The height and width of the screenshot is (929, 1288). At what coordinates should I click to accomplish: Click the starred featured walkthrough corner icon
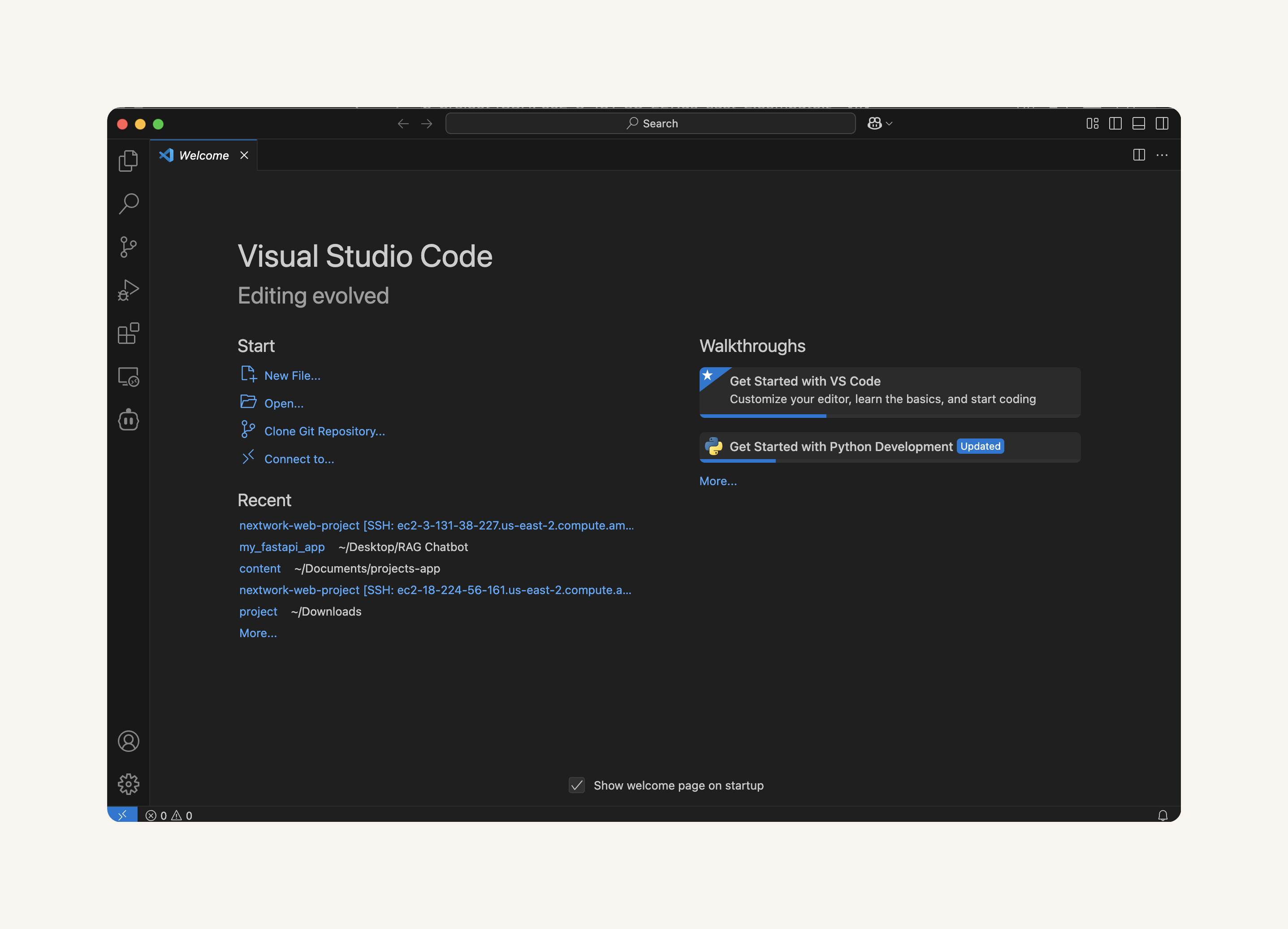pos(709,376)
